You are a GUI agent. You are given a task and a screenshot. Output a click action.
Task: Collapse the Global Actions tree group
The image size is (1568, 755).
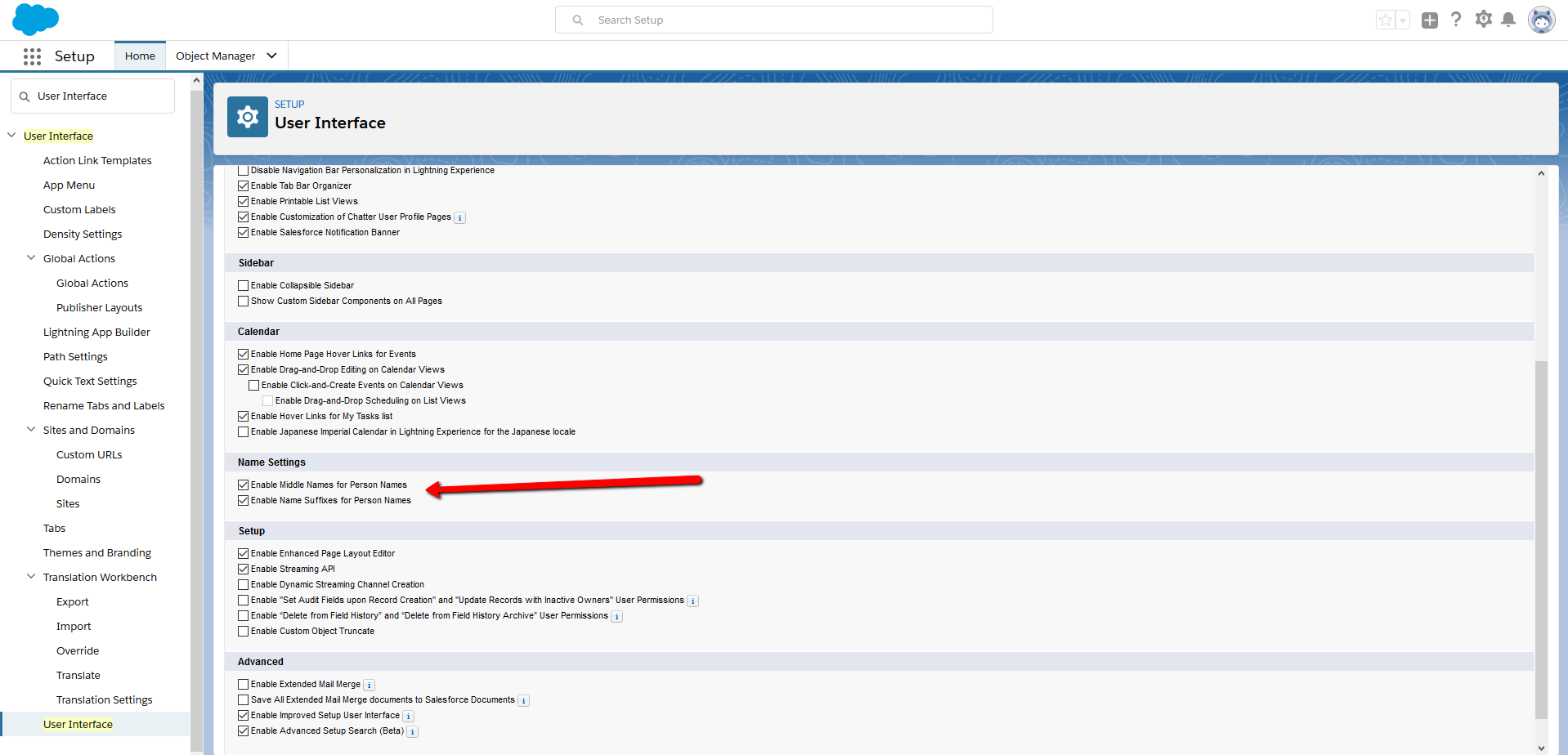coord(31,258)
